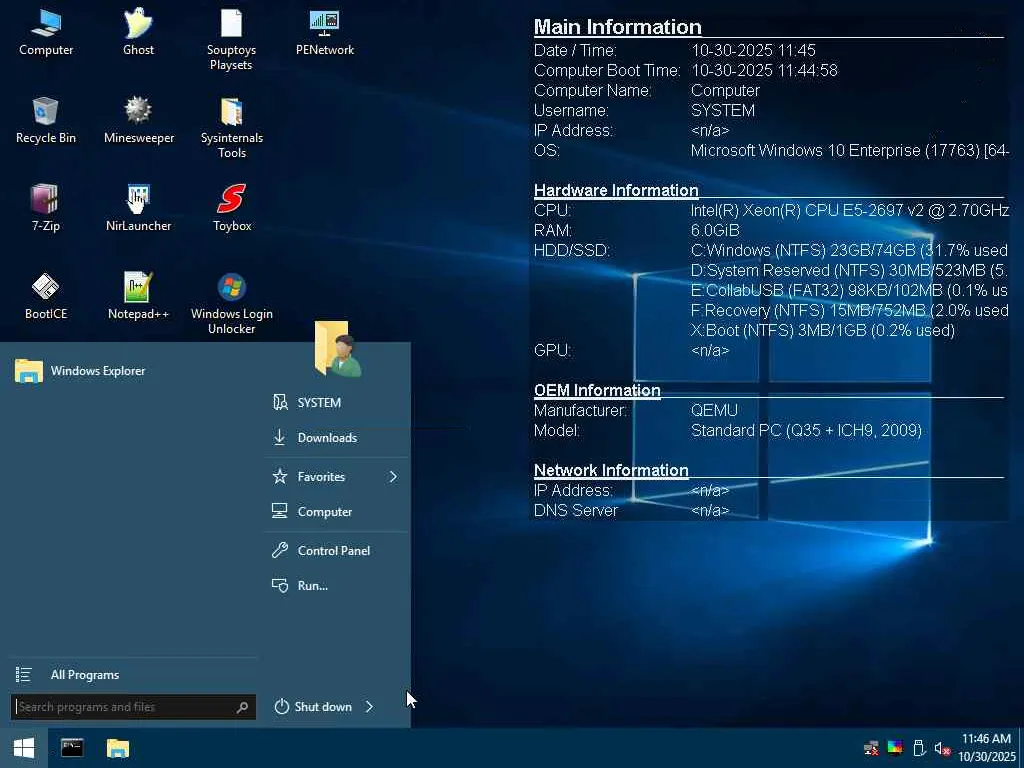The height and width of the screenshot is (768, 1024).
Task: Click the CPU Intel Xeon text
Action: [x=850, y=210]
